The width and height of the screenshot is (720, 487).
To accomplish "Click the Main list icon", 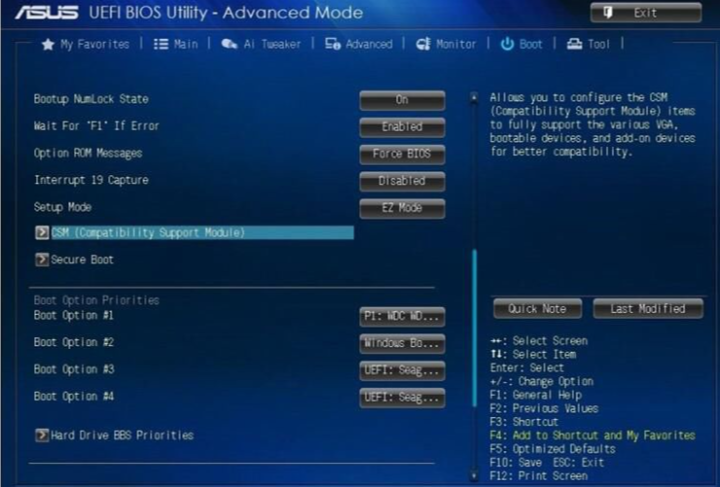I will pos(160,45).
